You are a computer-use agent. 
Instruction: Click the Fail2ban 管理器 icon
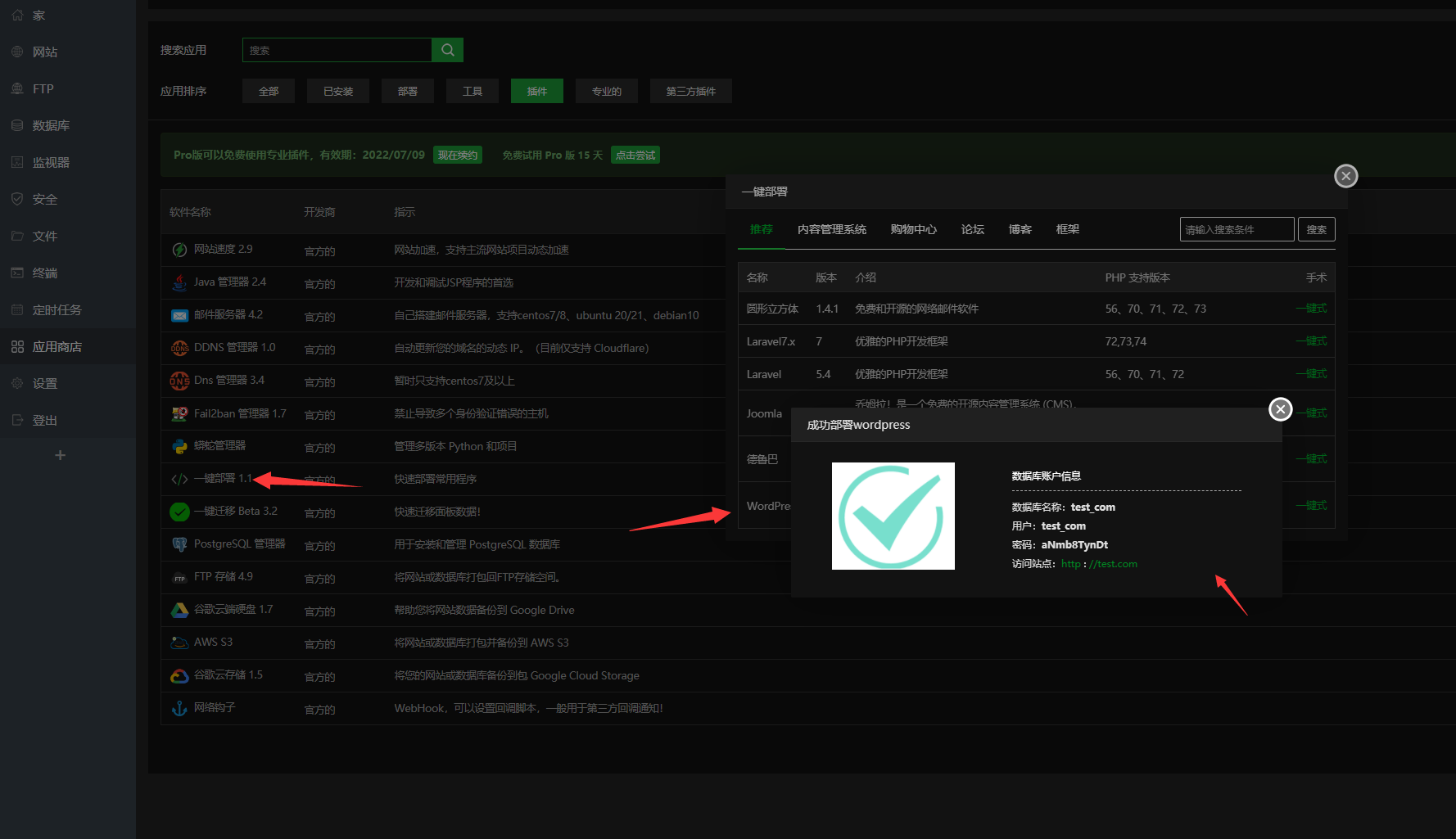click(179, 414)
